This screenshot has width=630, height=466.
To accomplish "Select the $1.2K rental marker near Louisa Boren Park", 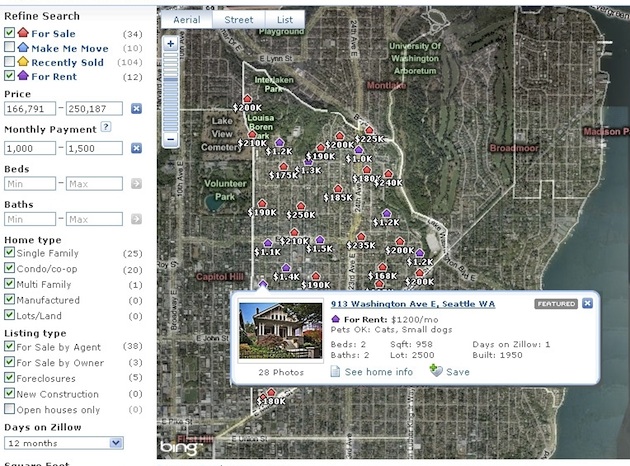I will point(279,142).
